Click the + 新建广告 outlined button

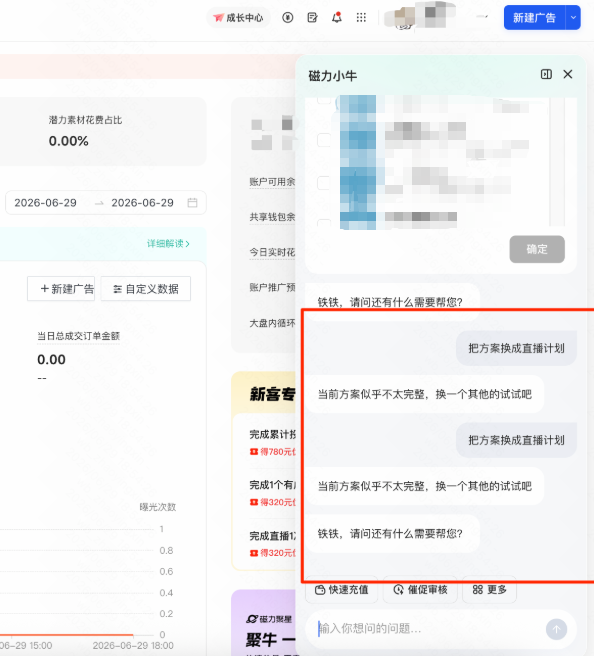(x=61, y=289)
